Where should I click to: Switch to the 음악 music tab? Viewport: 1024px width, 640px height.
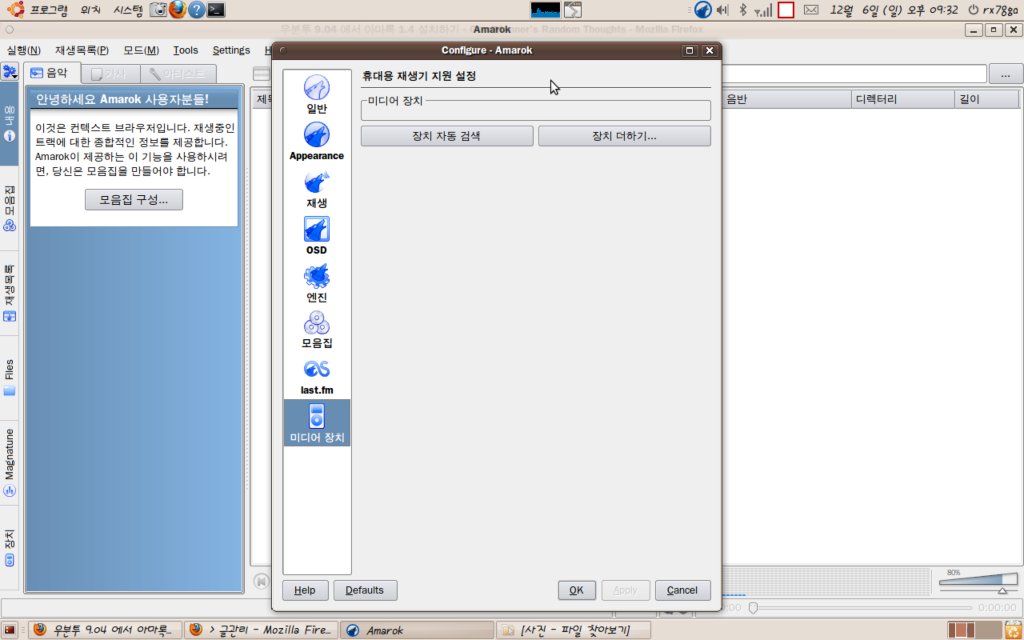coord(50,73)
